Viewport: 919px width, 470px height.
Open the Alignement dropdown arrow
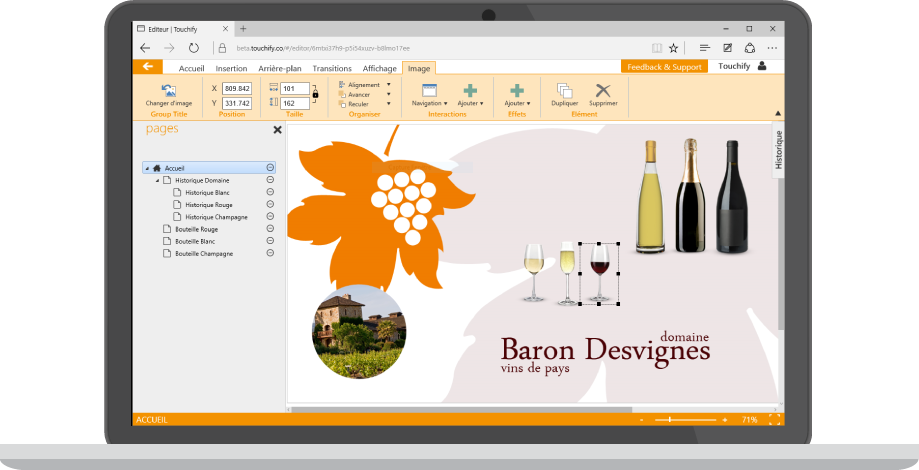point(389,85)
